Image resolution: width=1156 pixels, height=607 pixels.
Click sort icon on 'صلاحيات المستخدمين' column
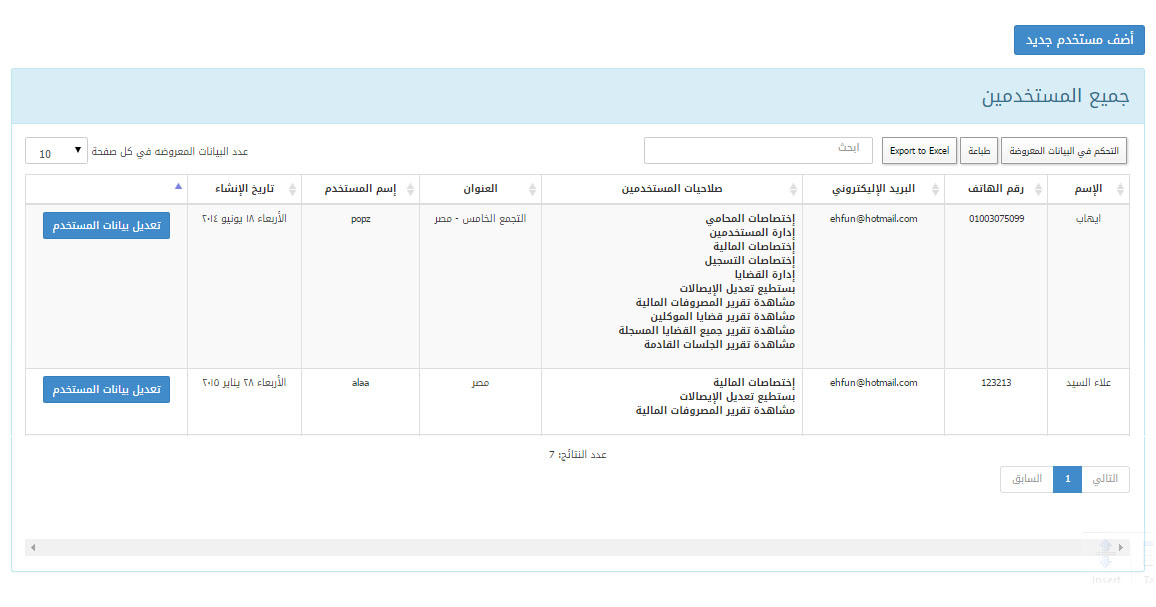tap(793, 189)
